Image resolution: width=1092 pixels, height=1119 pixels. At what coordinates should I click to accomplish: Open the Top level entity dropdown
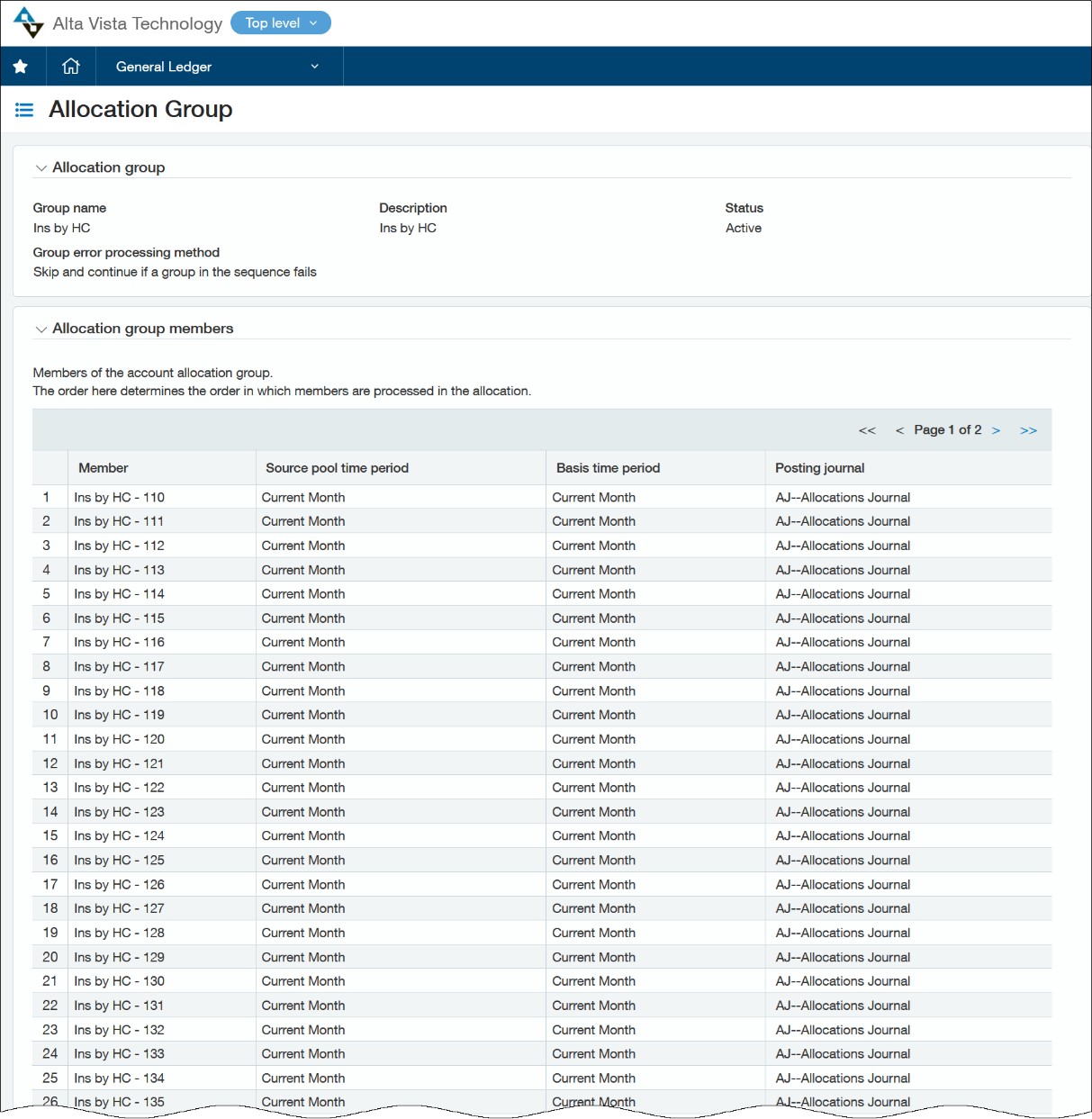pyautogui.click(x=281, y=23)
